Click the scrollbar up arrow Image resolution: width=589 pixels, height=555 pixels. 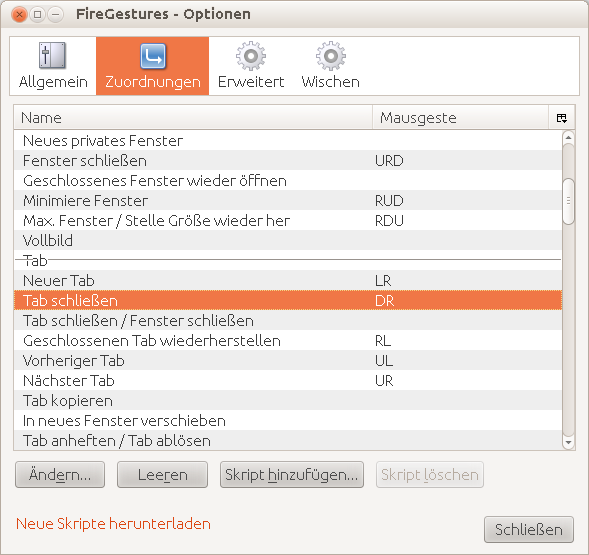coord(568,137)
